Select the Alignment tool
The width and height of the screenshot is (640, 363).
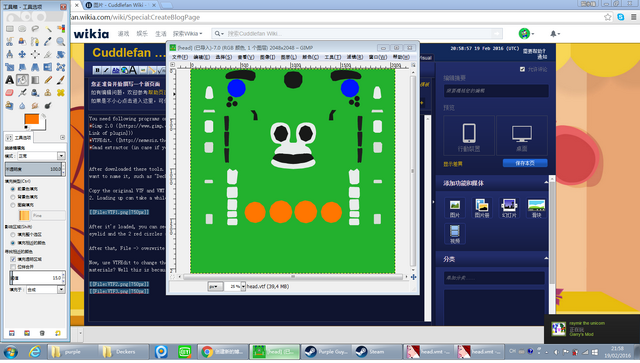35,54
